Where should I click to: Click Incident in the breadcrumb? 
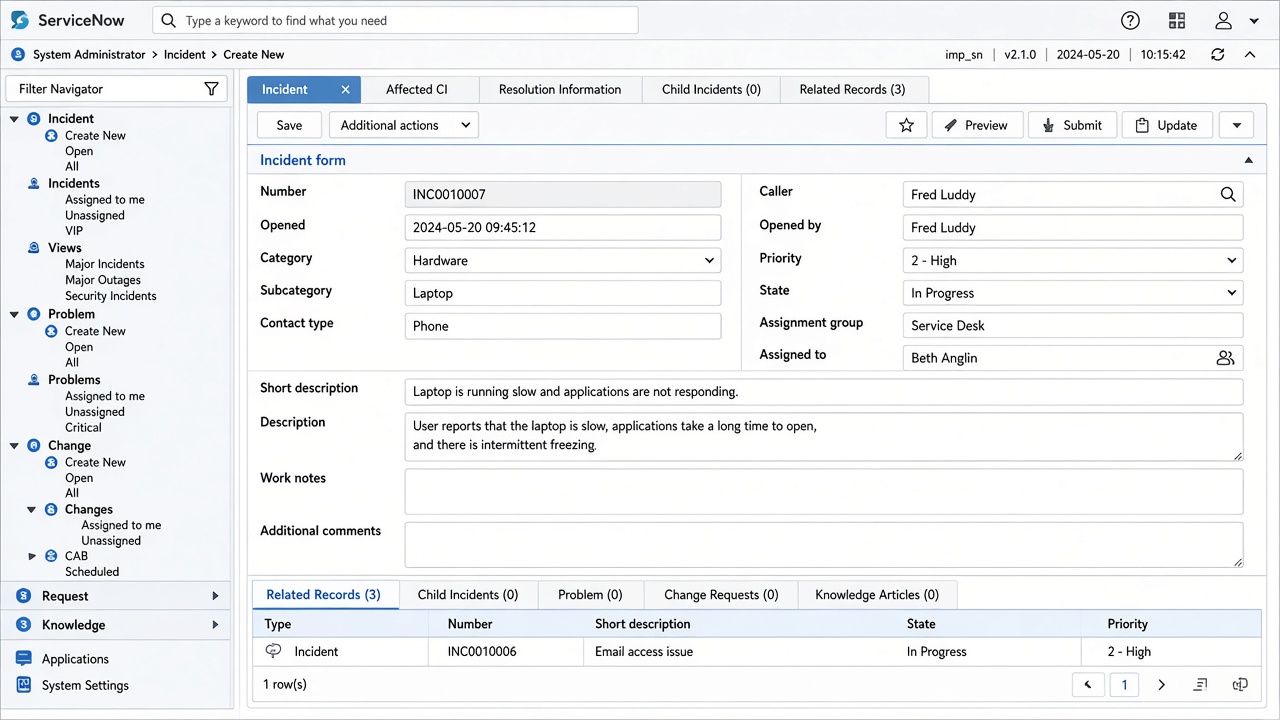(x=184, y=55)
